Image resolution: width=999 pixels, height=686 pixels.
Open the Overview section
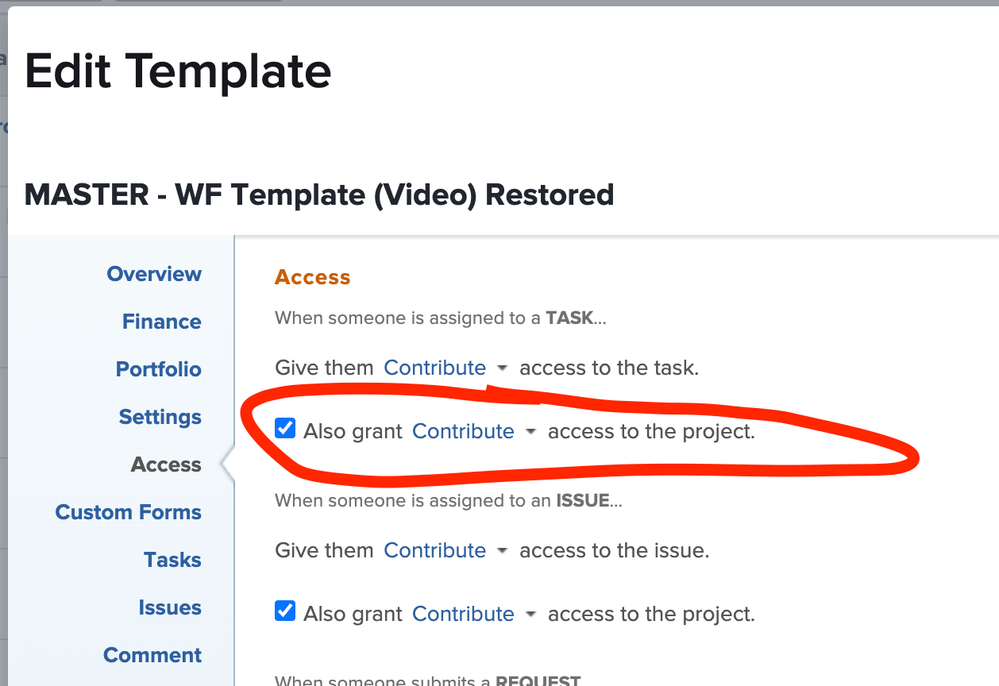pyautogui.click(x=154, y=274)
